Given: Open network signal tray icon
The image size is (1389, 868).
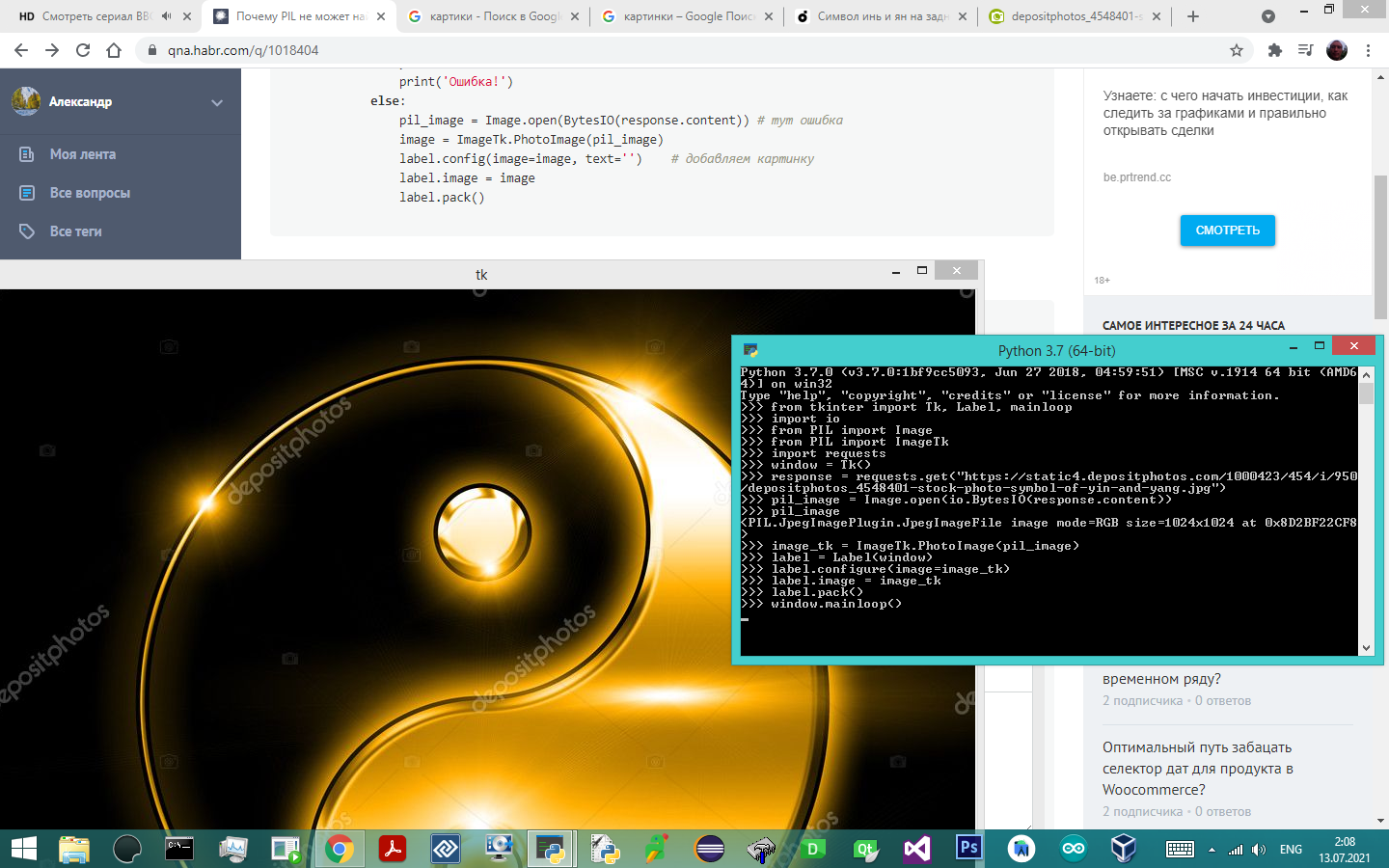Looking at the screenshot, I should (1236, 850).
